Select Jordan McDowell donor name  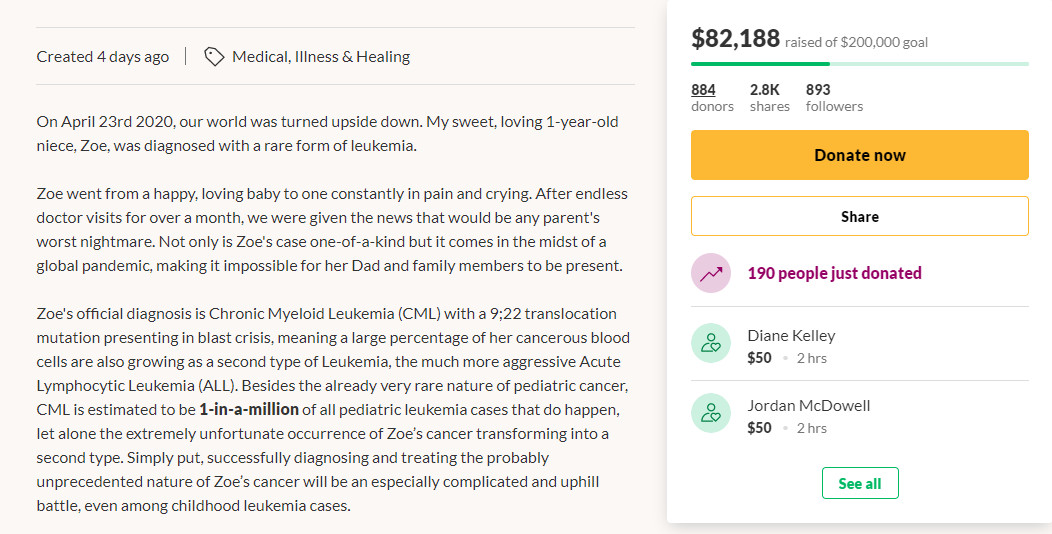(x=808, y=406)
